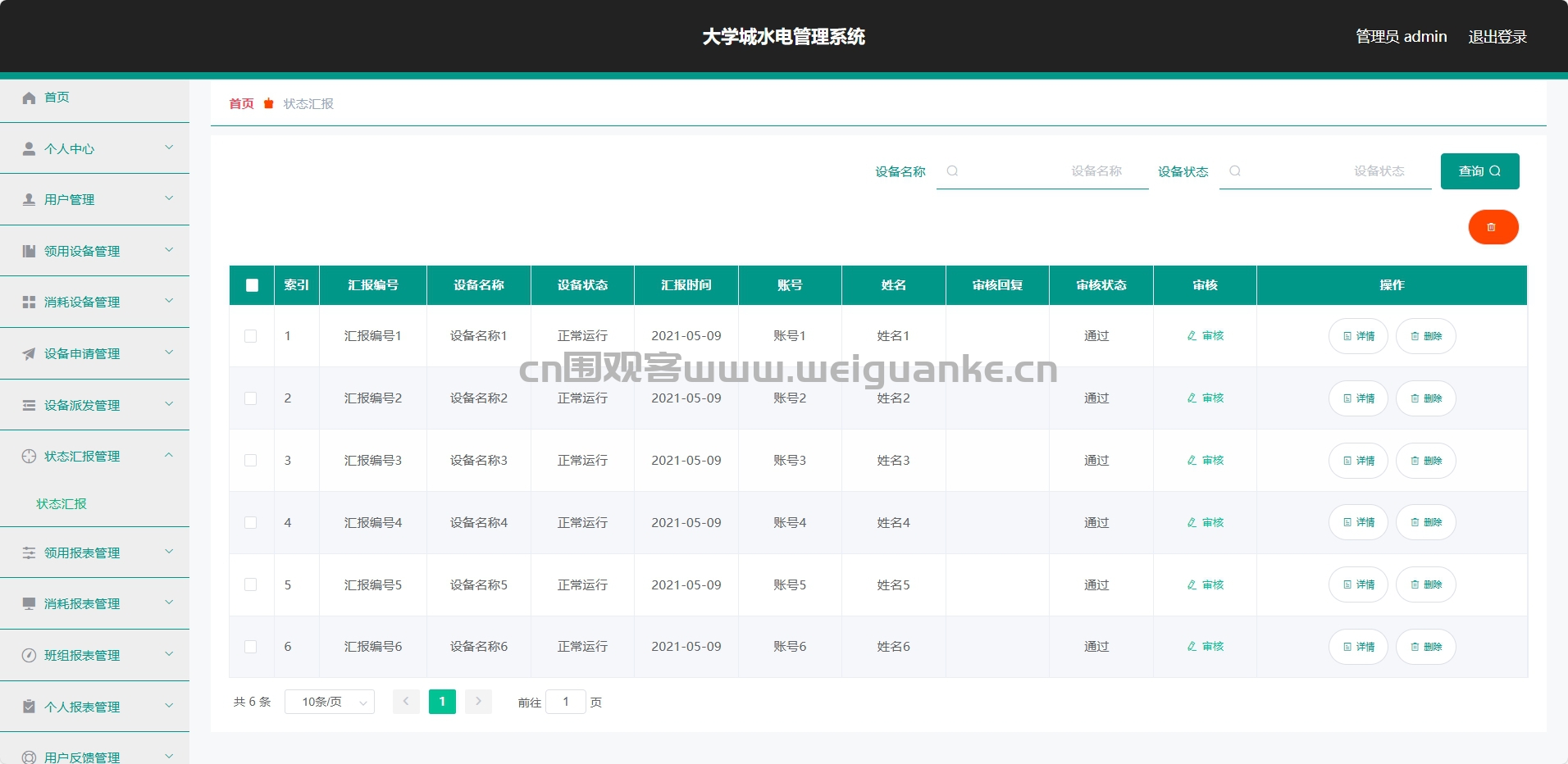The height and width of the screenshot is (764, 1568).
Task: Click the search icon in 设备名称 field
Action: coord(952,171)
